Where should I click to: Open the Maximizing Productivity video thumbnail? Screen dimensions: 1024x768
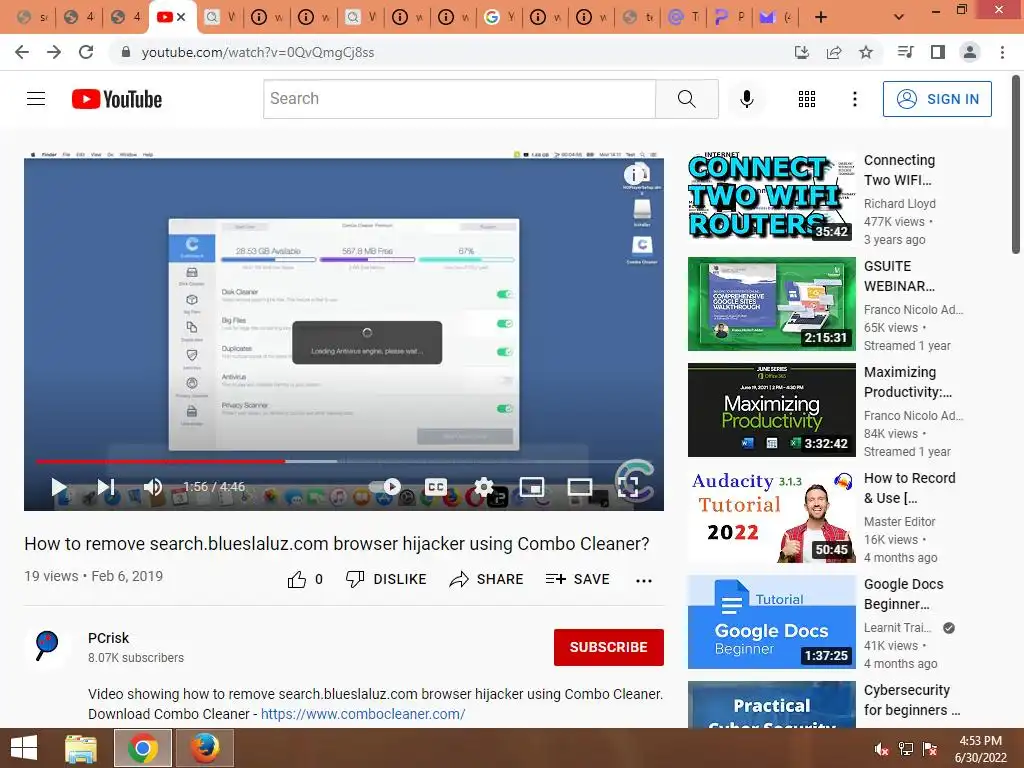tap(772, 409)
